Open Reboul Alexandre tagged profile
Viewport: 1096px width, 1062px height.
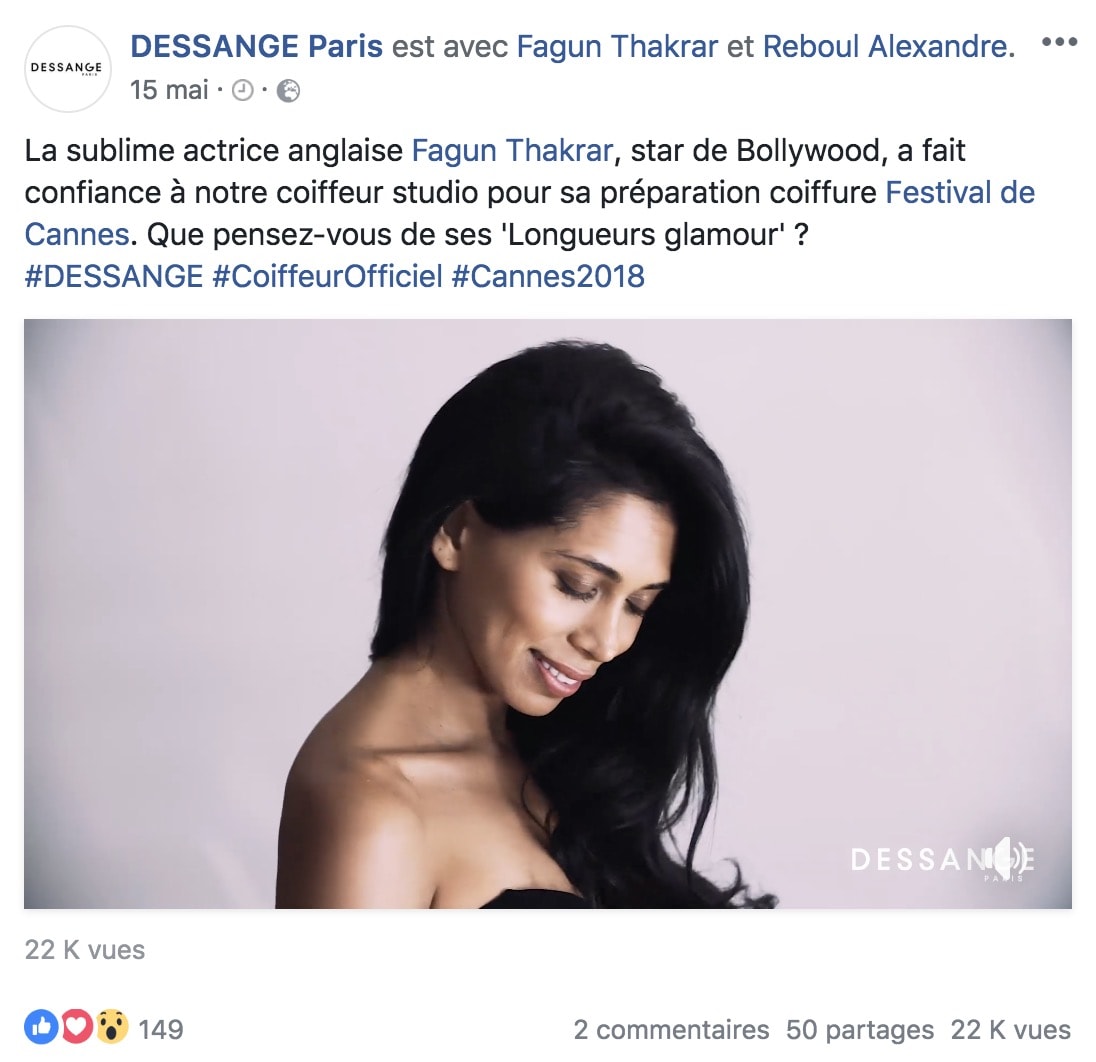tap(888, 46)
